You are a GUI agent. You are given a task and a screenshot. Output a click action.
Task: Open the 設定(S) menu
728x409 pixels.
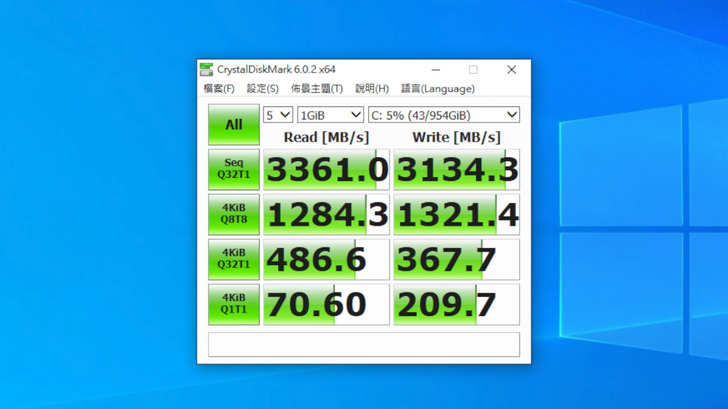tap(262, 89)
